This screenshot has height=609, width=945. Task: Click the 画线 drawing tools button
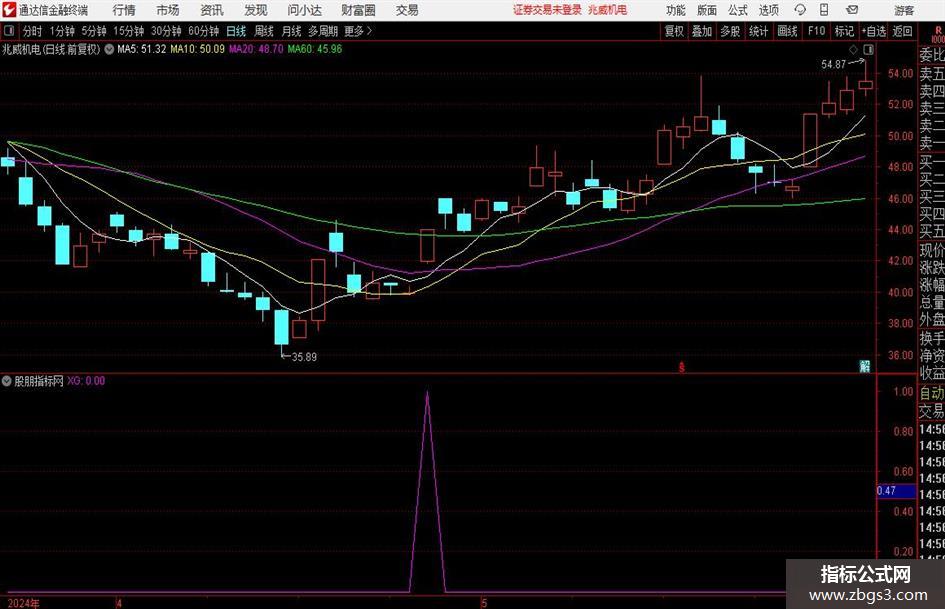[787, 31]
